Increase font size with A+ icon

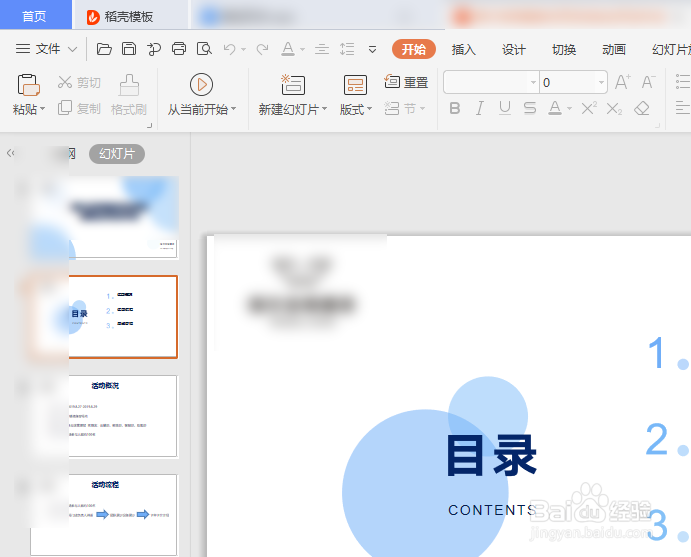pyautogui.click(x=623, y=82)
